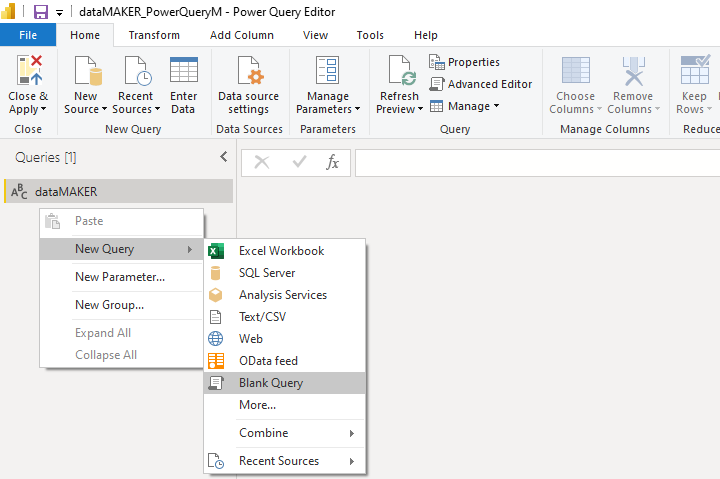Switch to the Tools tab
Image resolution: width=720 pixels, height=479 pixels.
370,35
